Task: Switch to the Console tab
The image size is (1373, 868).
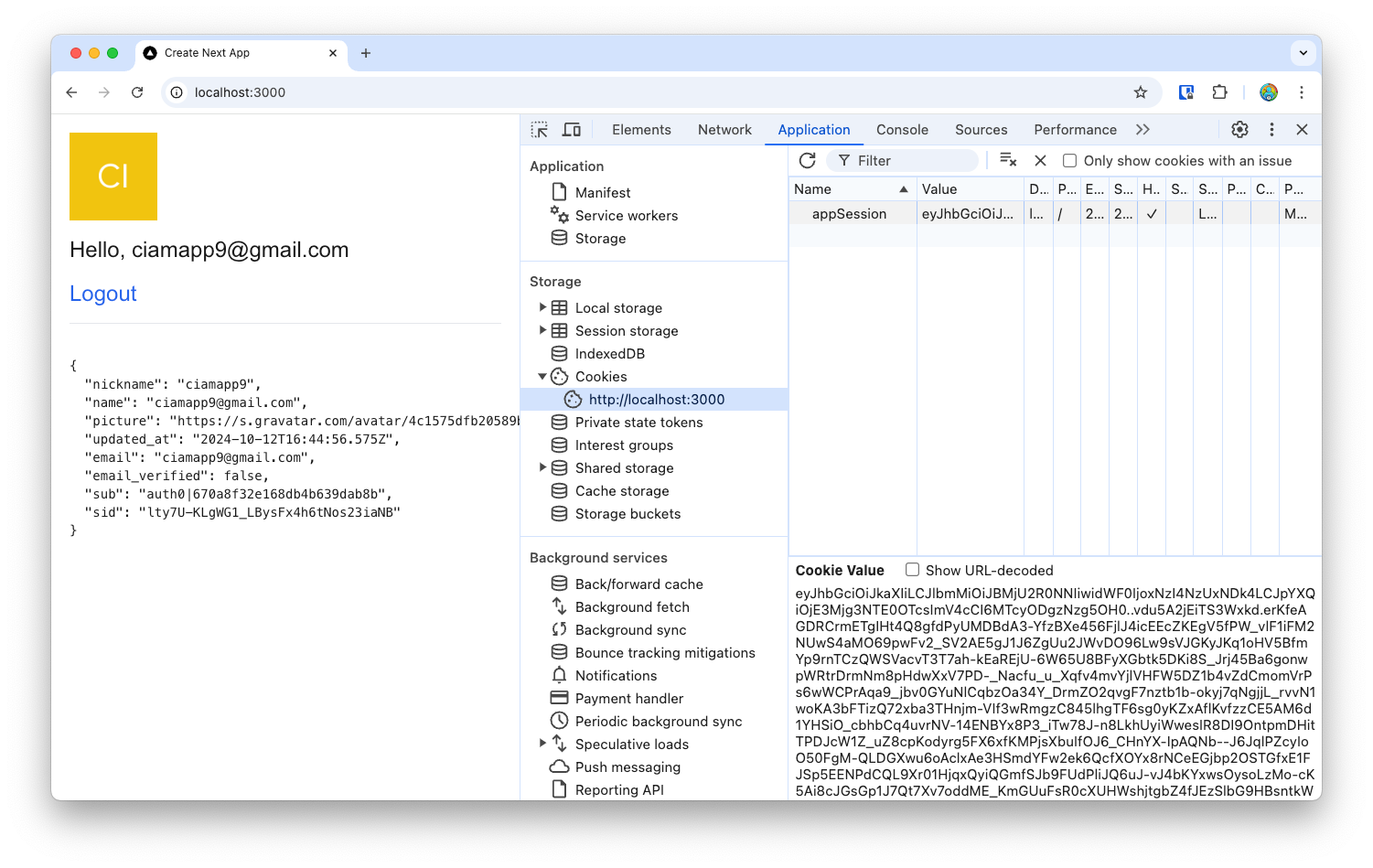Action: 902,130
